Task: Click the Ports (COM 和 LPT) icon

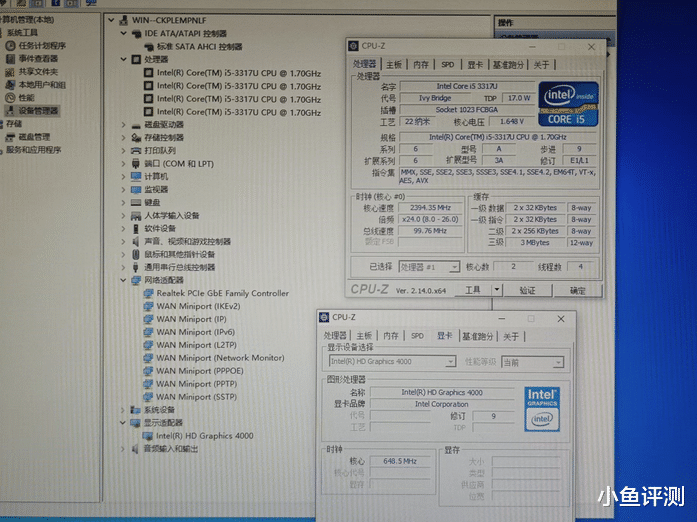Action: (136, 164)
